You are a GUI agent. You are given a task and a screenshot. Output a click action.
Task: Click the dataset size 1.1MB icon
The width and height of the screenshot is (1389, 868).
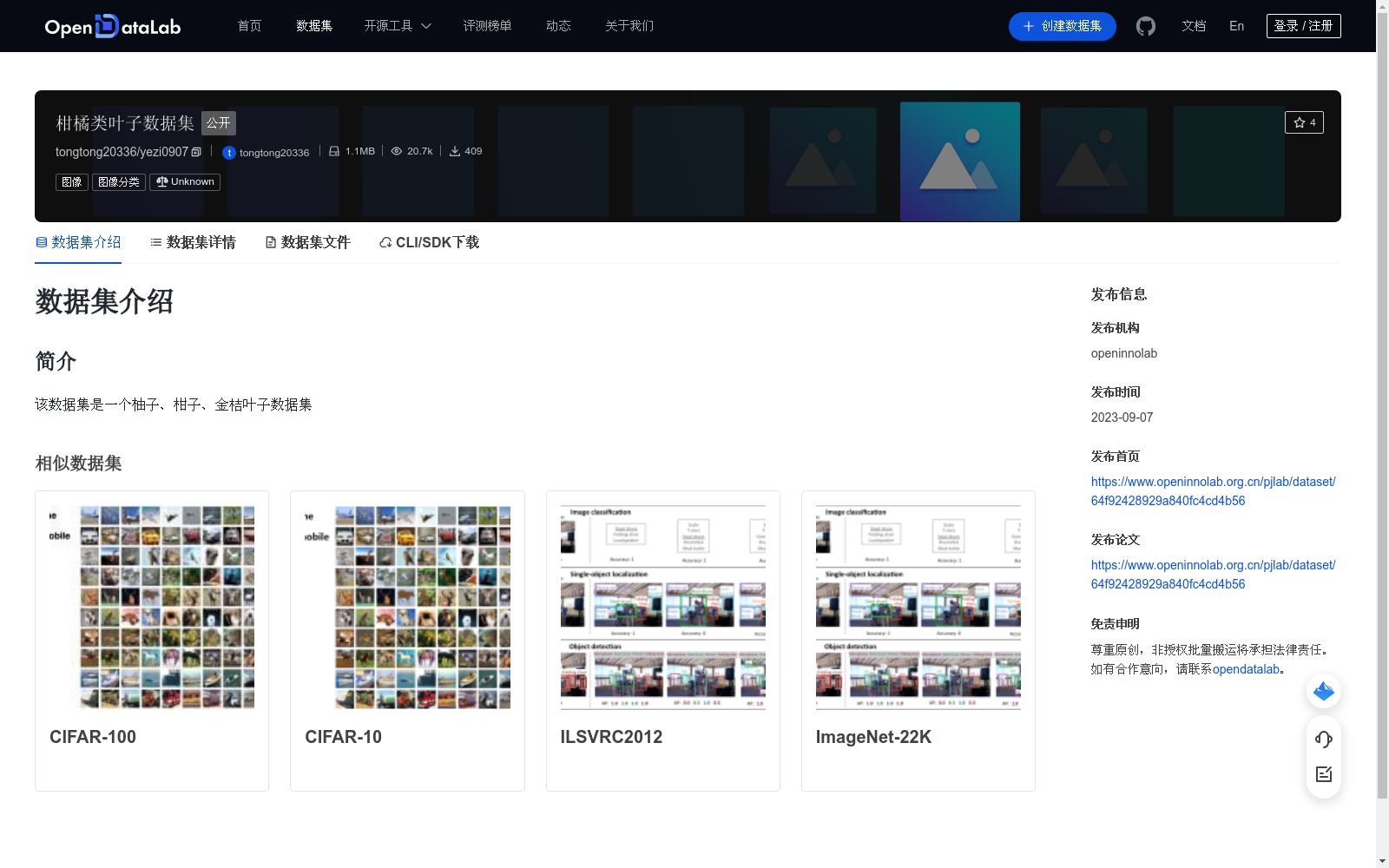pos(334,151)
